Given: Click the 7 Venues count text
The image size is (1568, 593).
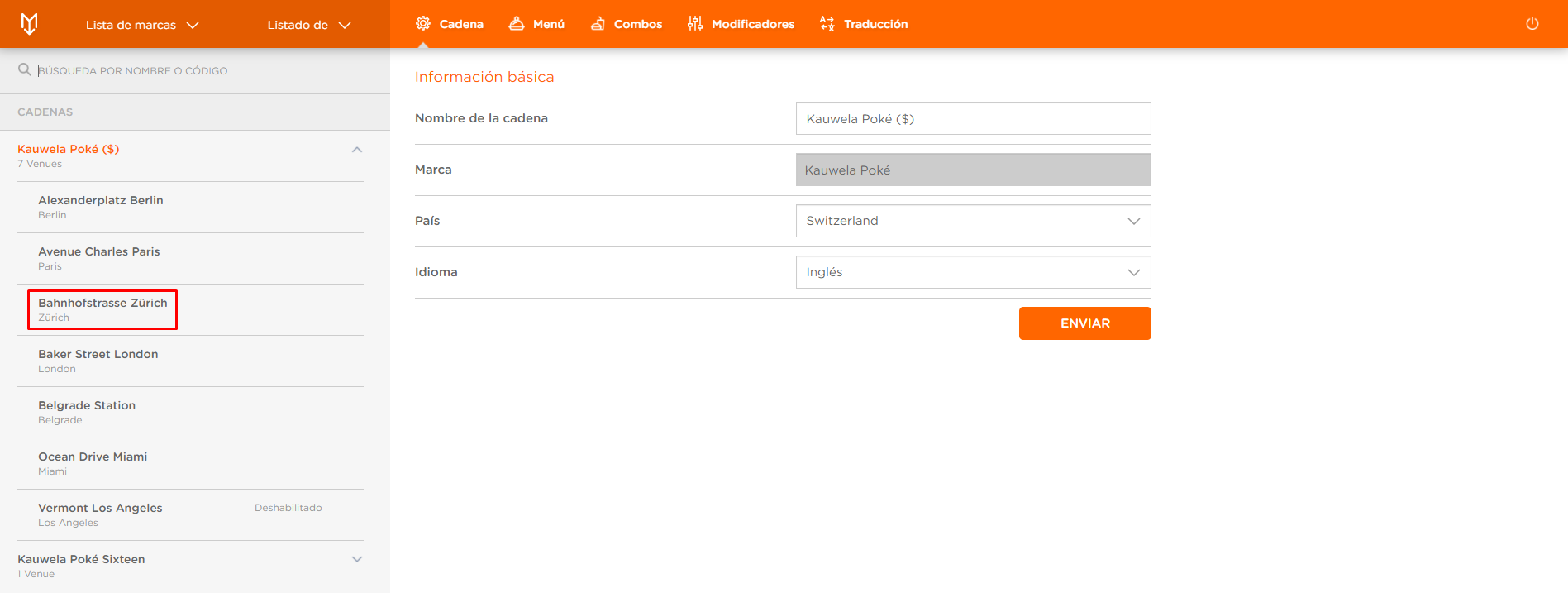Looking at the screenshot, I should click(x=40, y=164).
